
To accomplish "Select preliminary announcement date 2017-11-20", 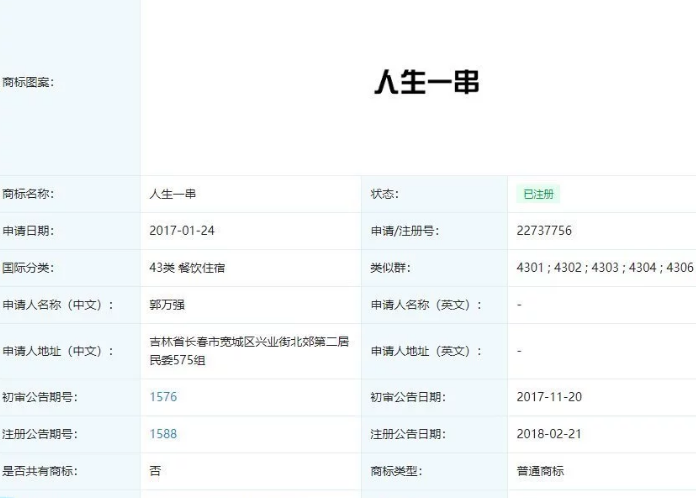I will 549,397.
